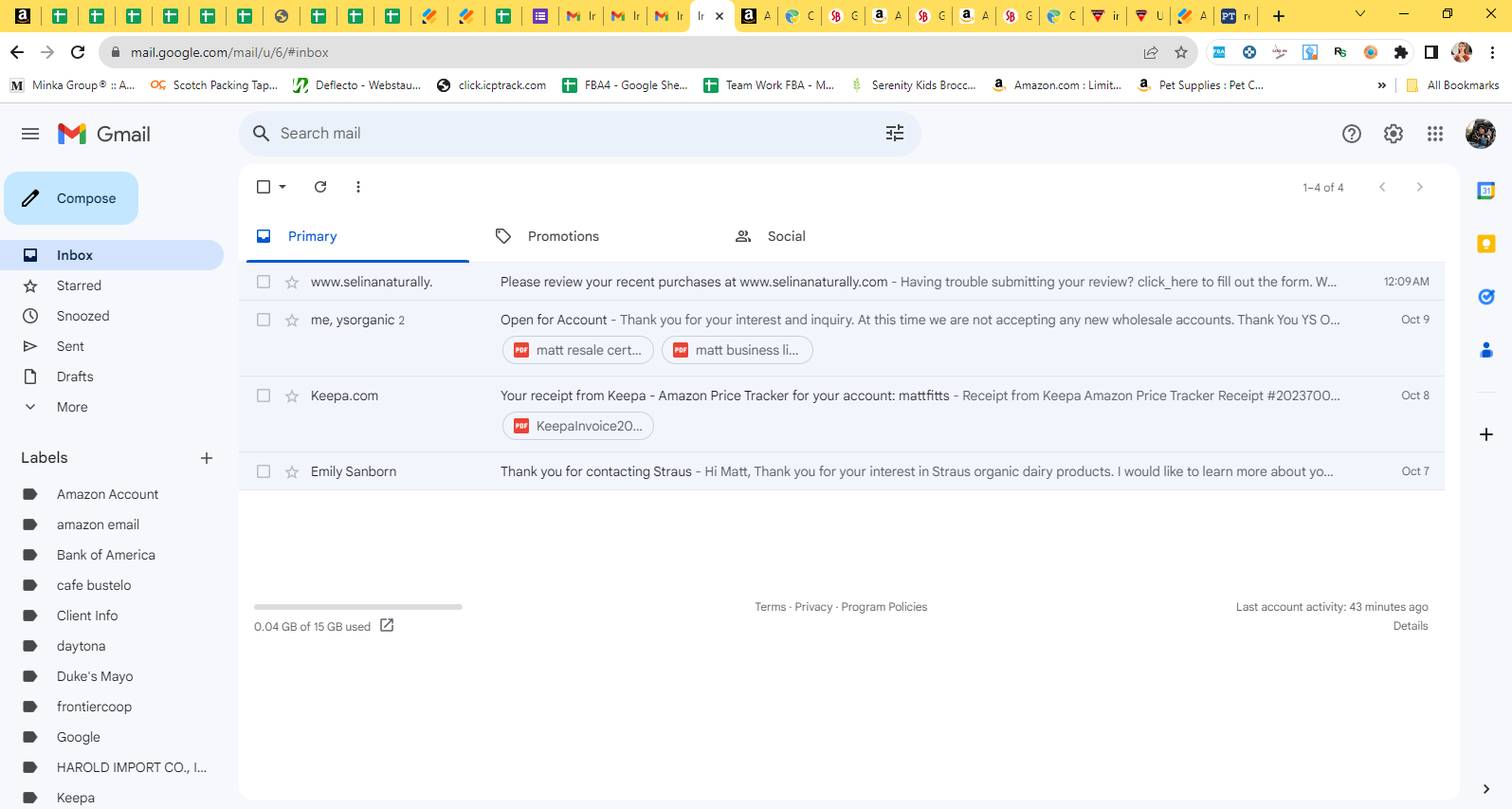Select the www.selinanaturally email checkbox
This screenshot has height=809, width=1512.
point(264,282)
